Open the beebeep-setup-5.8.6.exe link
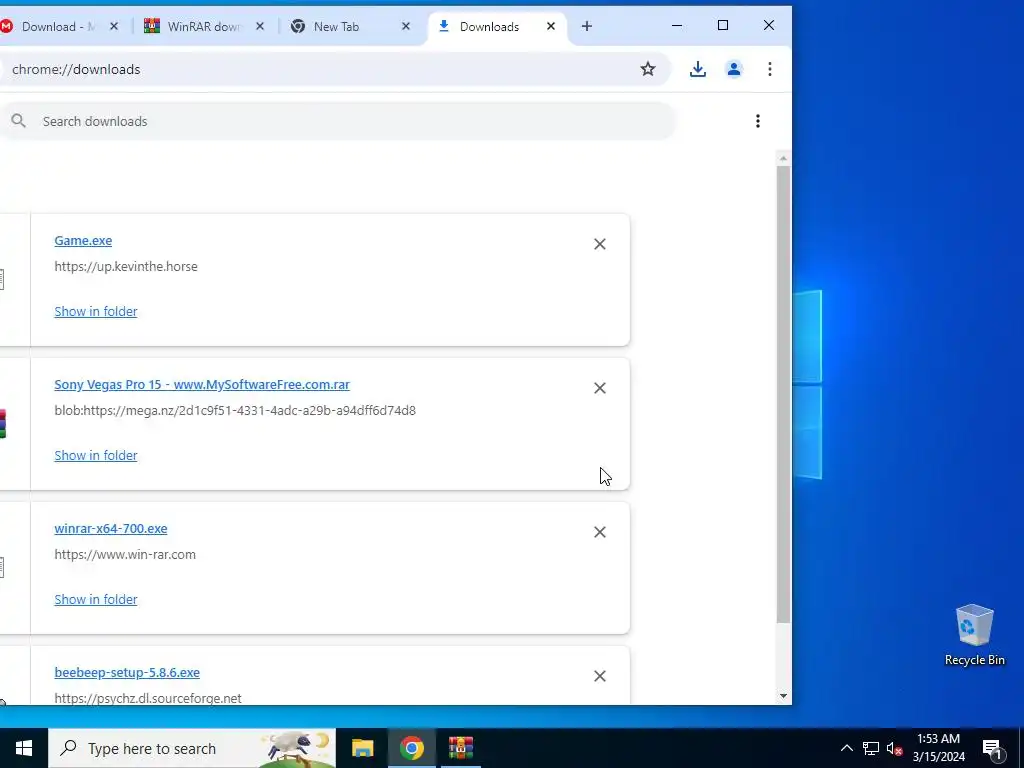This screenshot has height=768, width=1024. pyautogui.click(x=127, y=673)
